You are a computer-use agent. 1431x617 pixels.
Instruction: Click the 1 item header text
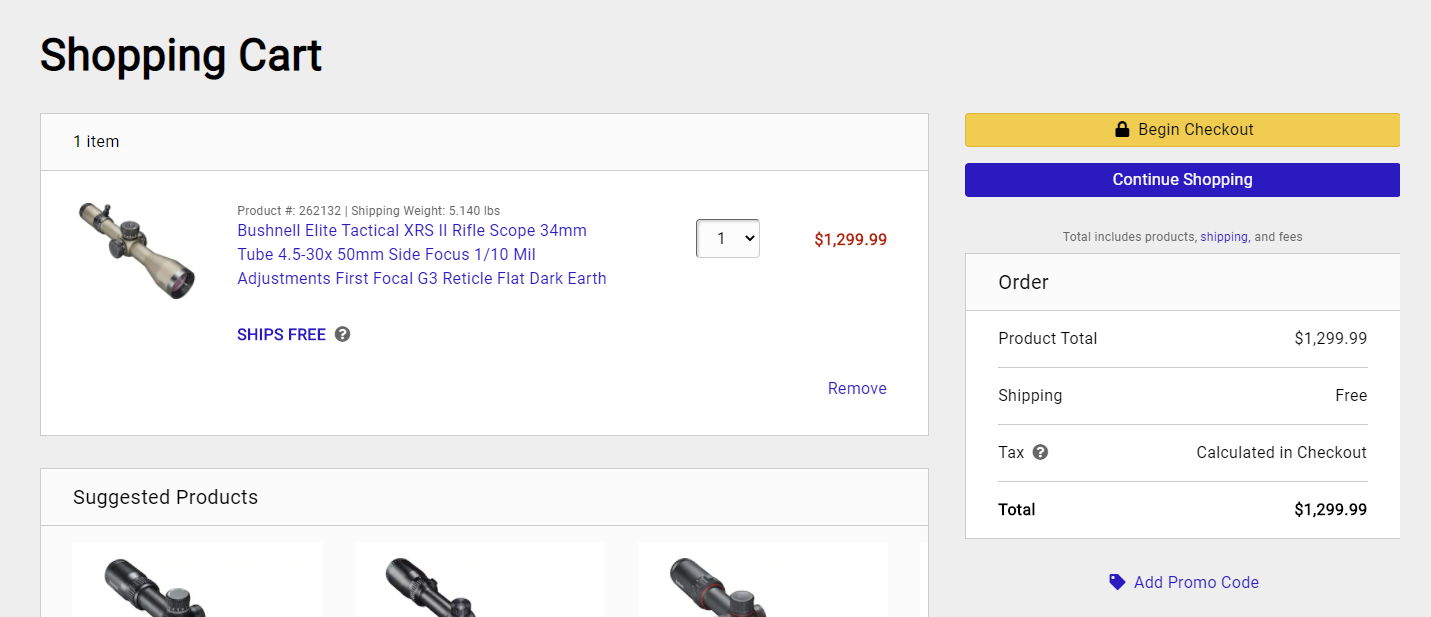pos(96,142)
